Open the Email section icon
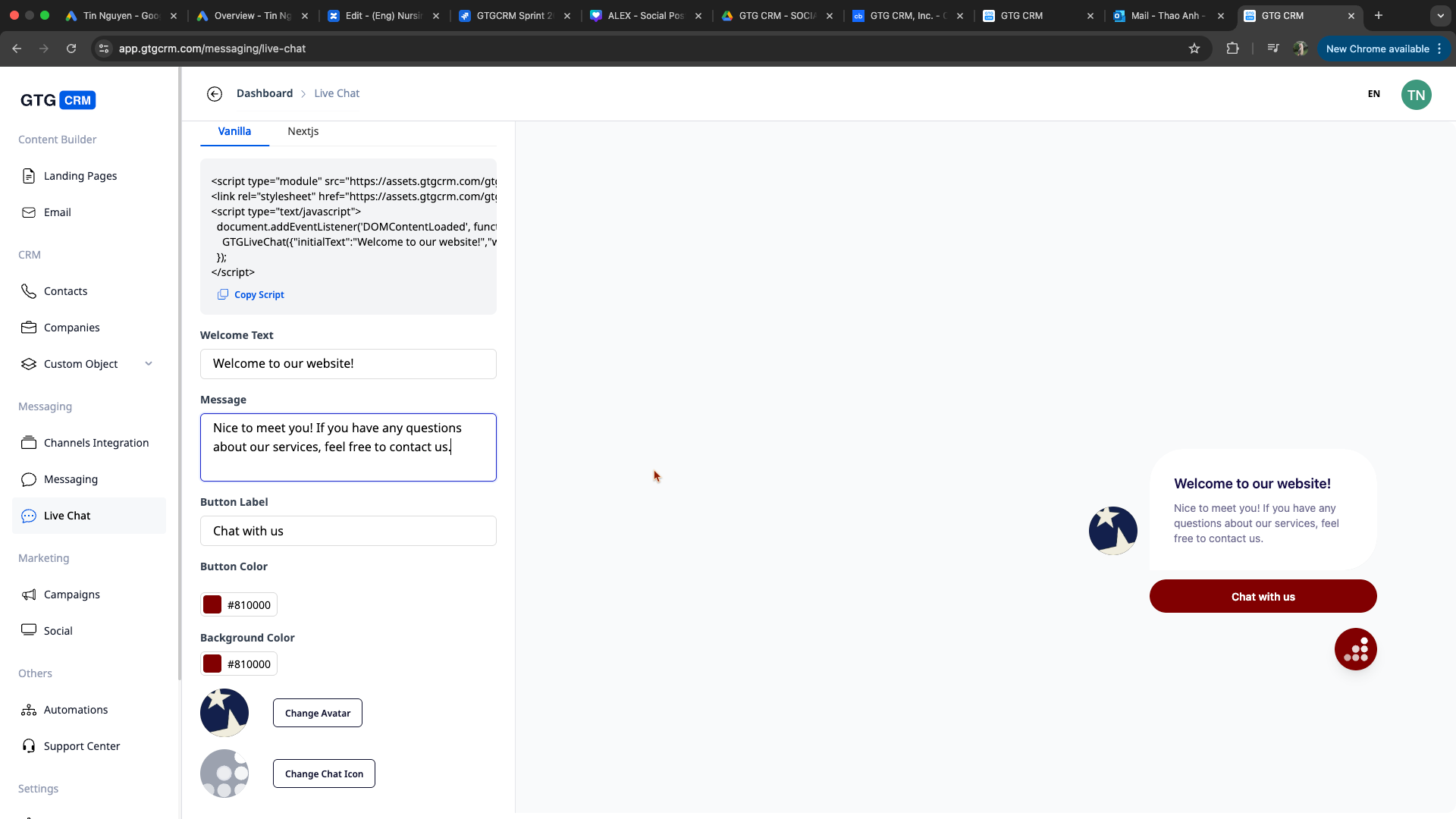The height and width of the screenshot is (819, 1456). [x=29, y=212]
